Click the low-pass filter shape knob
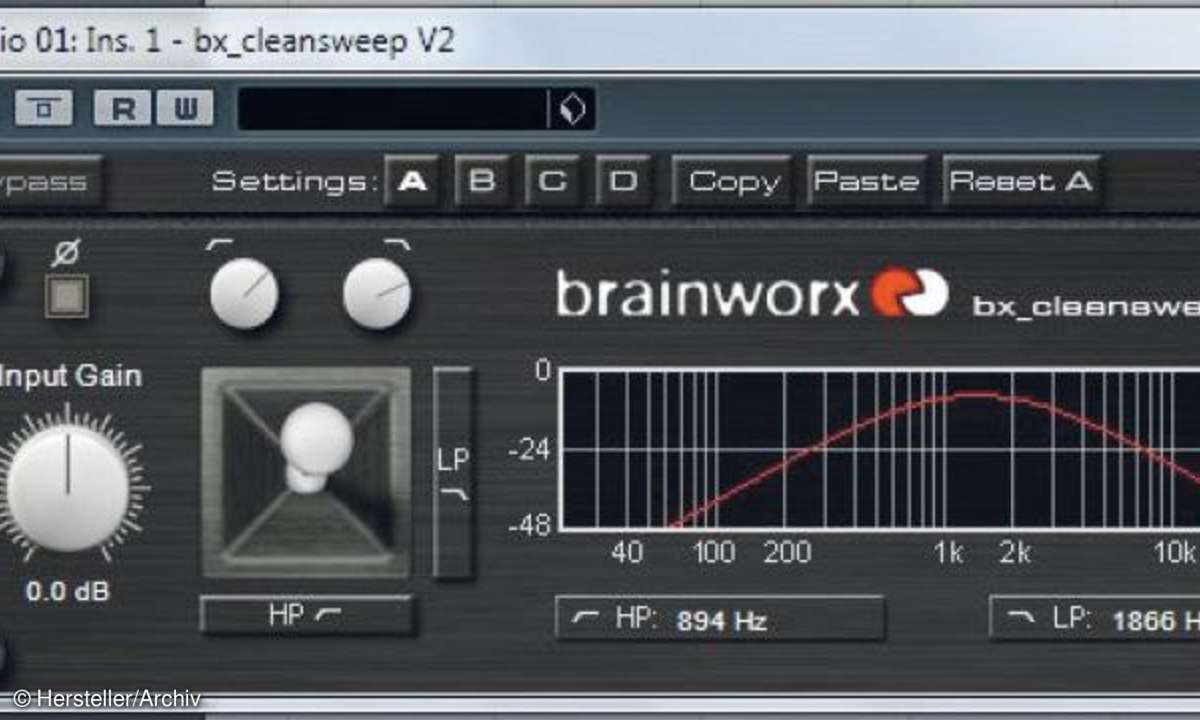 pos(376,293)
